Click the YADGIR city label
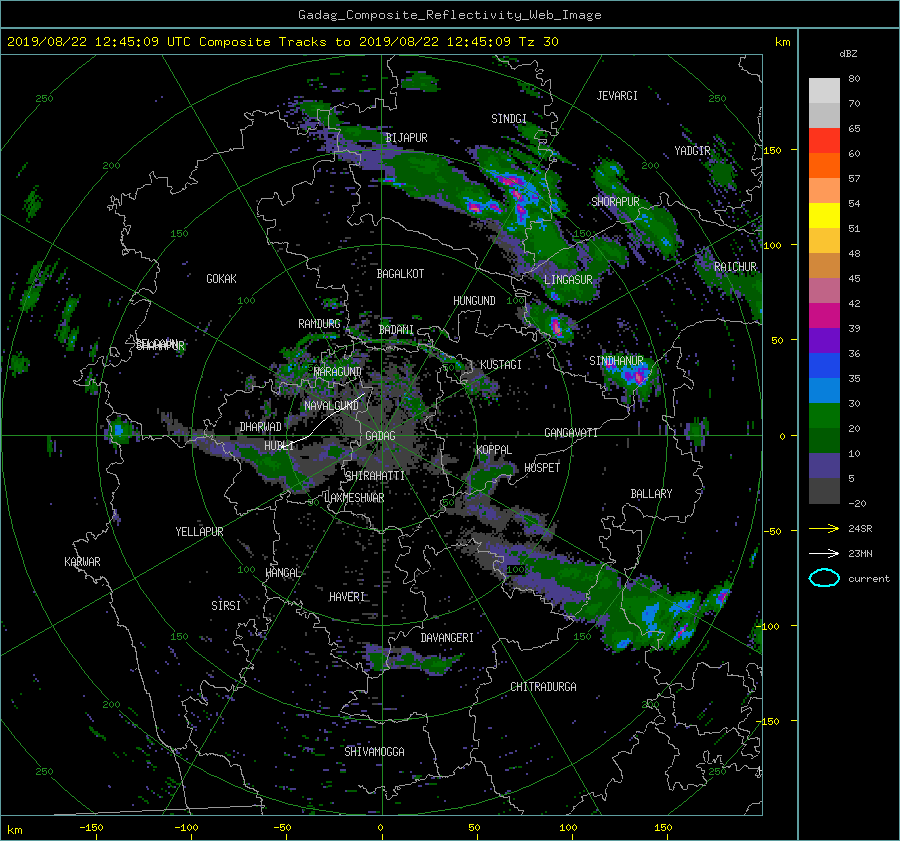This screenshot has height=841, width=900. click(x=692, y=151)
